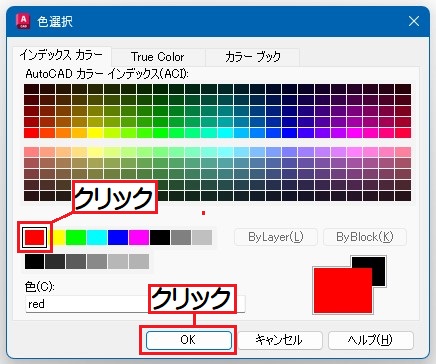Click the ByLayer(L) button

click(x=276, y=237)
